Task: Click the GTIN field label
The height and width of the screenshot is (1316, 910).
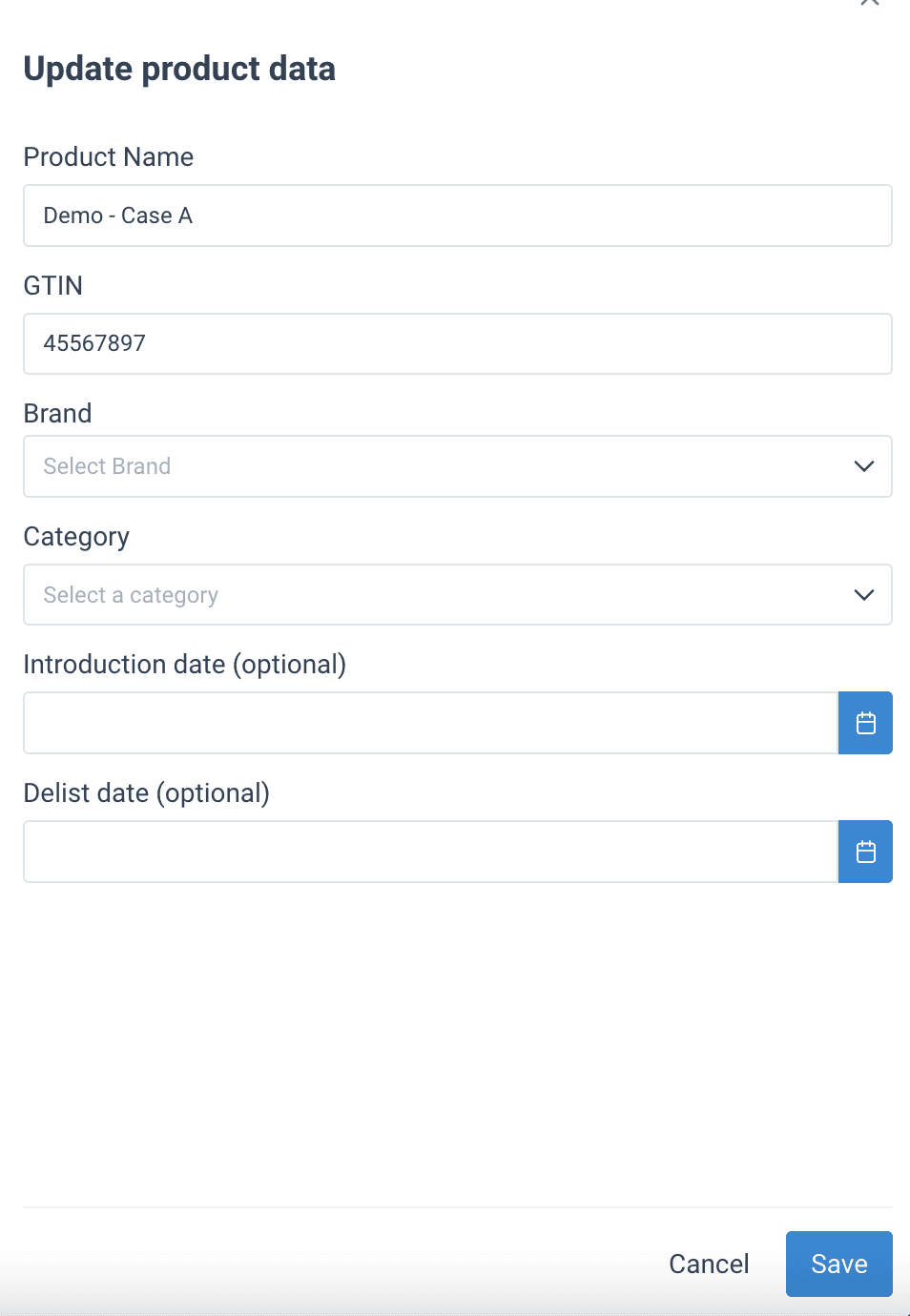Action: (x=53, y=286)
